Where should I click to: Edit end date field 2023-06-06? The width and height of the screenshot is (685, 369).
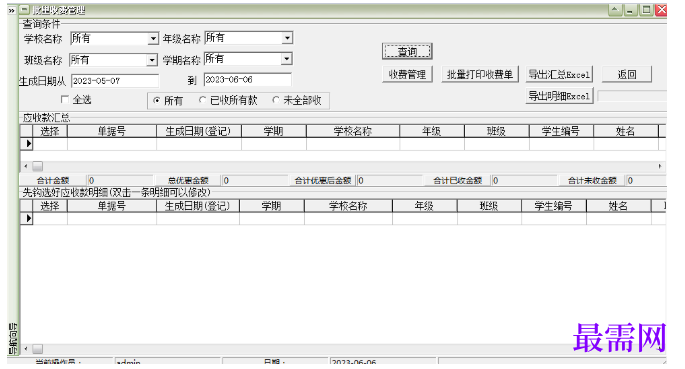pyautogui.click(x=247, y=79)
